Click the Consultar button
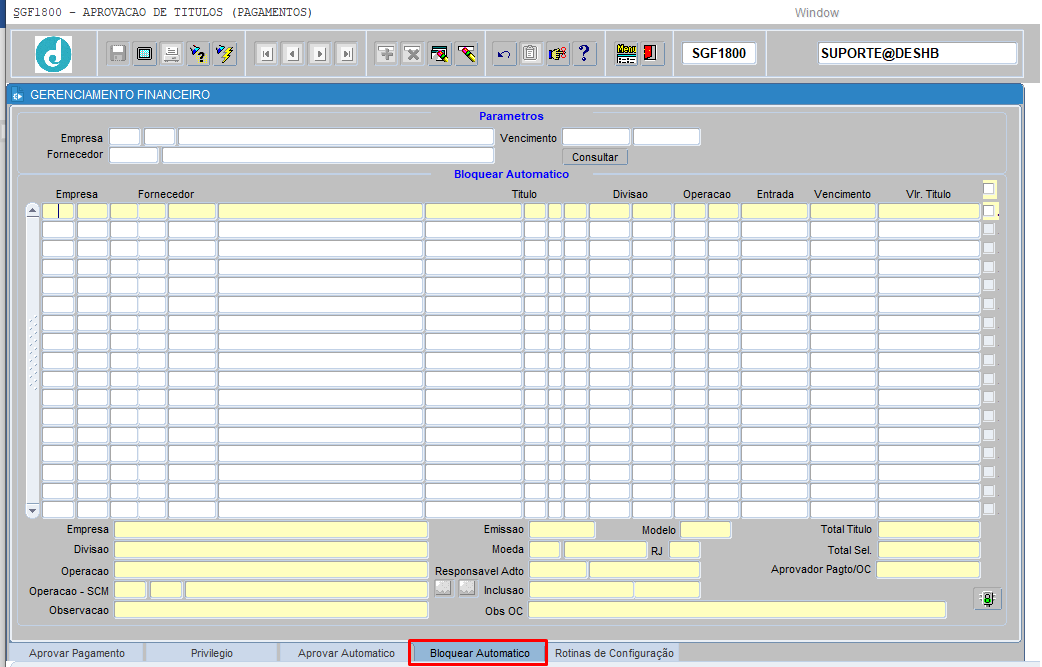 [595, 157]
